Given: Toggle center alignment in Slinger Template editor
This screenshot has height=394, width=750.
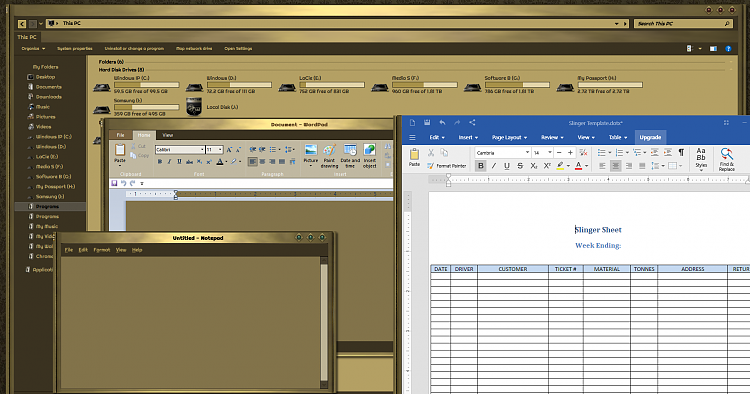Looking at the screenshot, I should click(616, 166).
